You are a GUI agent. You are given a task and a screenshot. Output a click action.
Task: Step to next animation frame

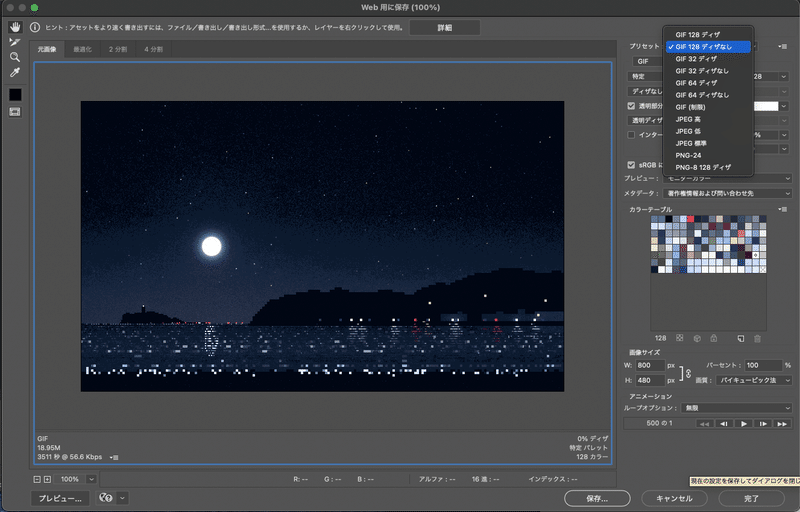tap(763, 424)
